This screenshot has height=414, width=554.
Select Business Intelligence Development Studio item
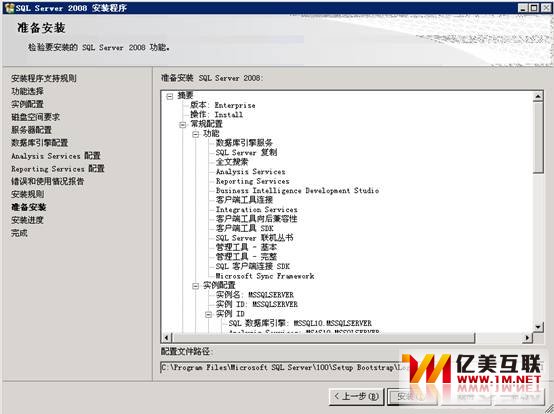click(x=297, y=191)
